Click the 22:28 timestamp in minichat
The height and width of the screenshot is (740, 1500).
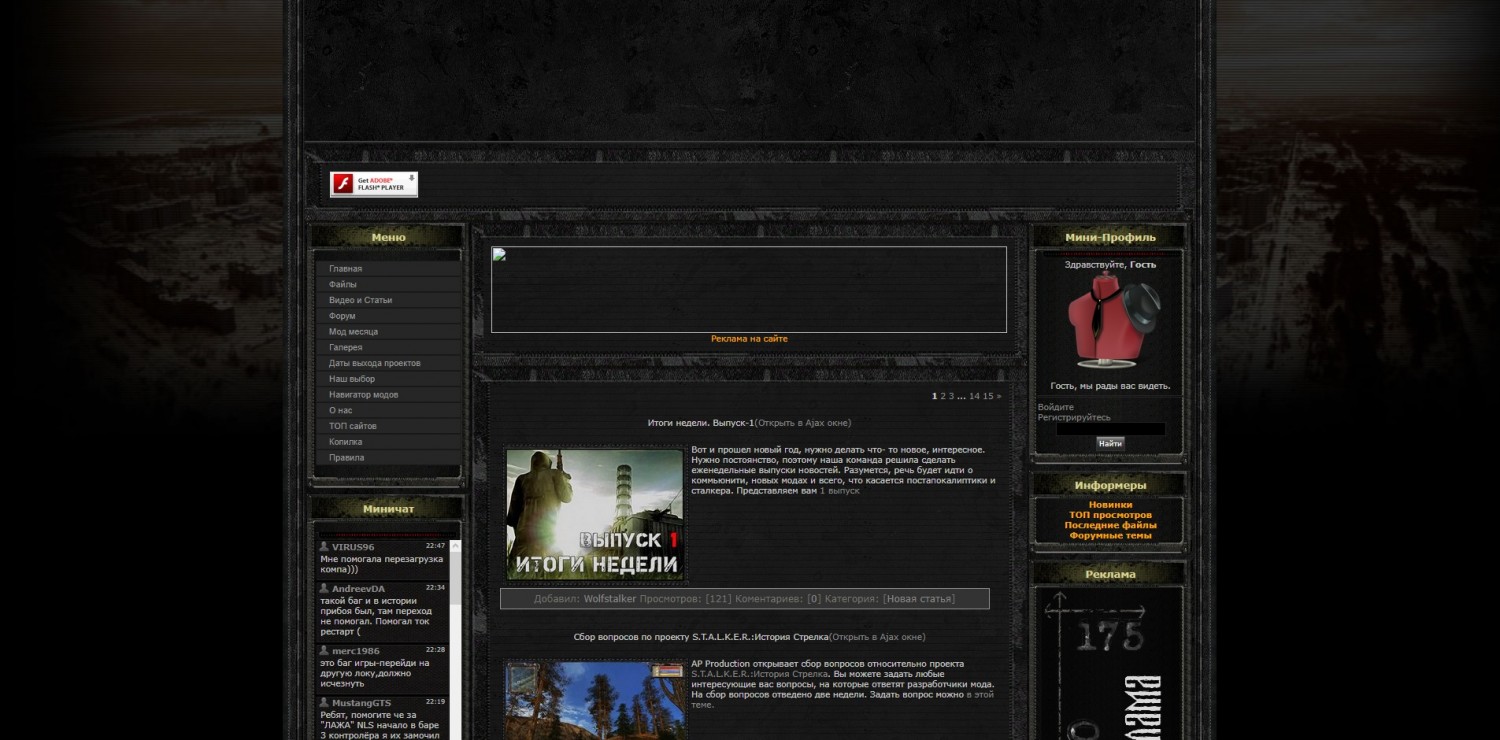point(435,650)
